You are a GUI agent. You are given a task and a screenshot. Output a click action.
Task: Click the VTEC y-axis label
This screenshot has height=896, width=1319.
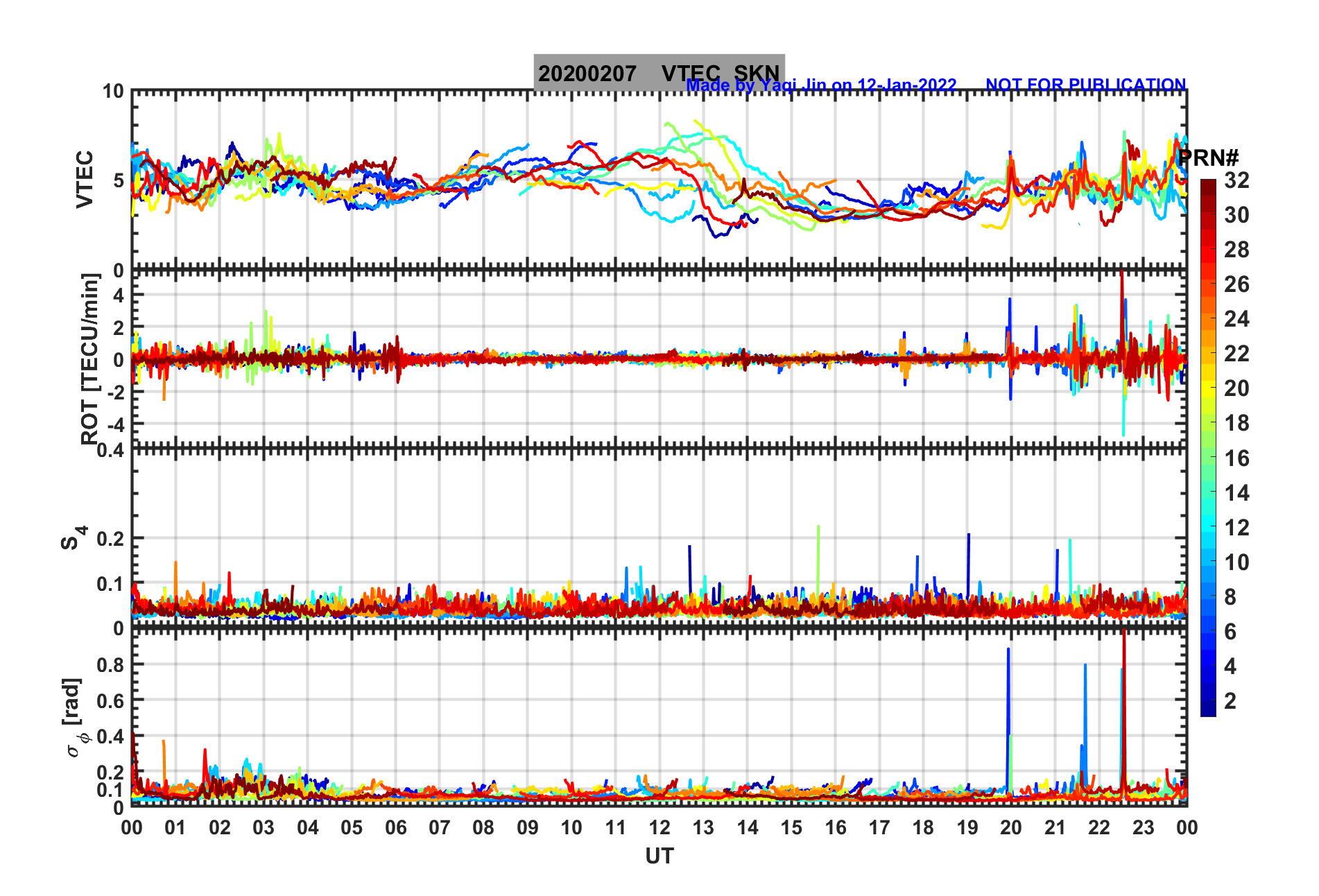[85, 179]
